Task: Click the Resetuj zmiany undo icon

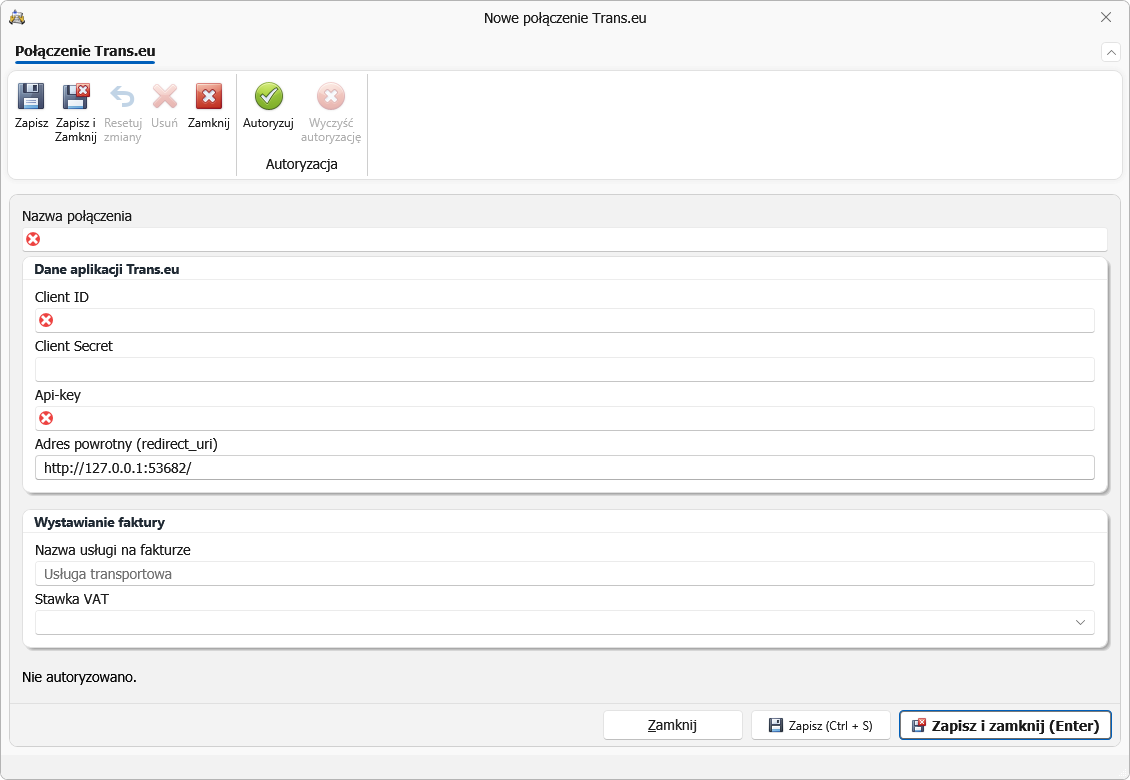Action: 122,96
